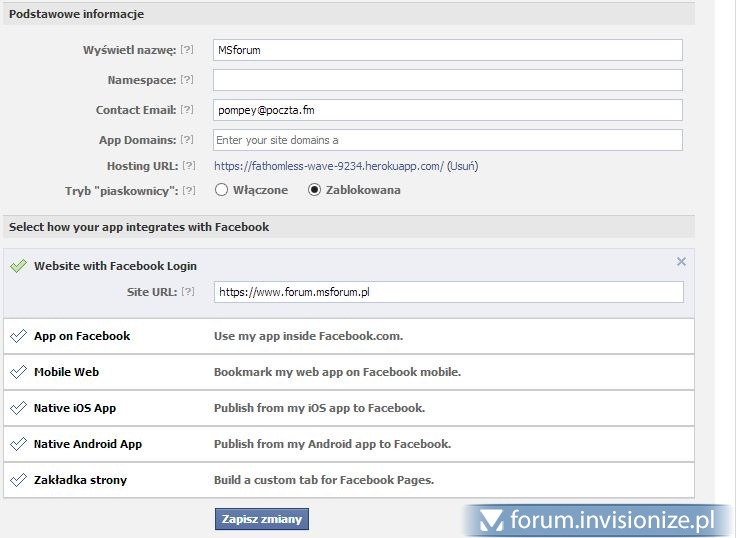The width and height of the screenshot is (736, 538).
Task: Click the green checkmark beside Website with Facebook Login
Action: pos(18,266)
